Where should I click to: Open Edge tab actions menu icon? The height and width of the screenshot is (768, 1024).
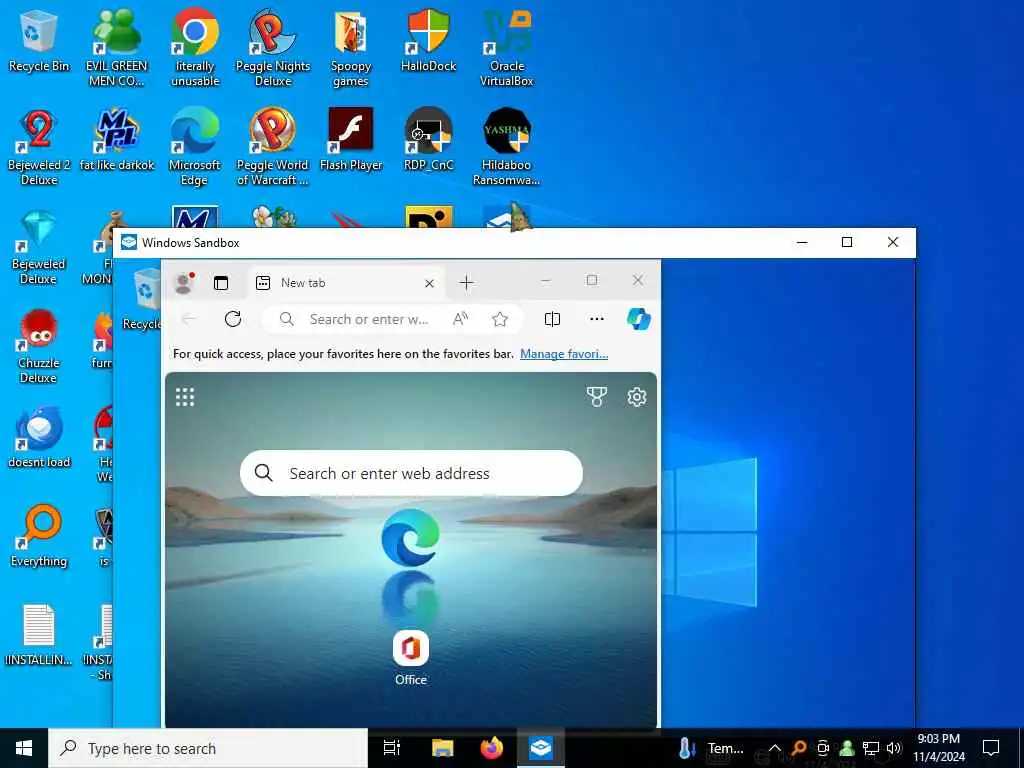coord(221,283)
